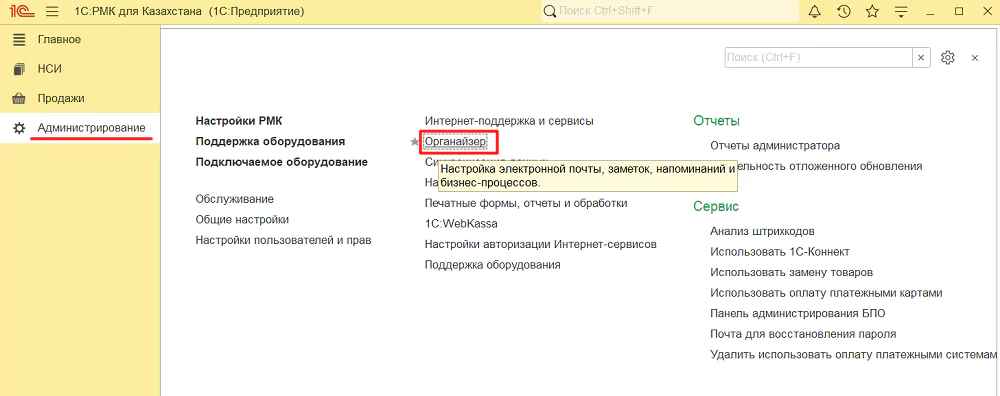Switch to the НСИ section
This screenshot has height=396, width=1000.
50,69
